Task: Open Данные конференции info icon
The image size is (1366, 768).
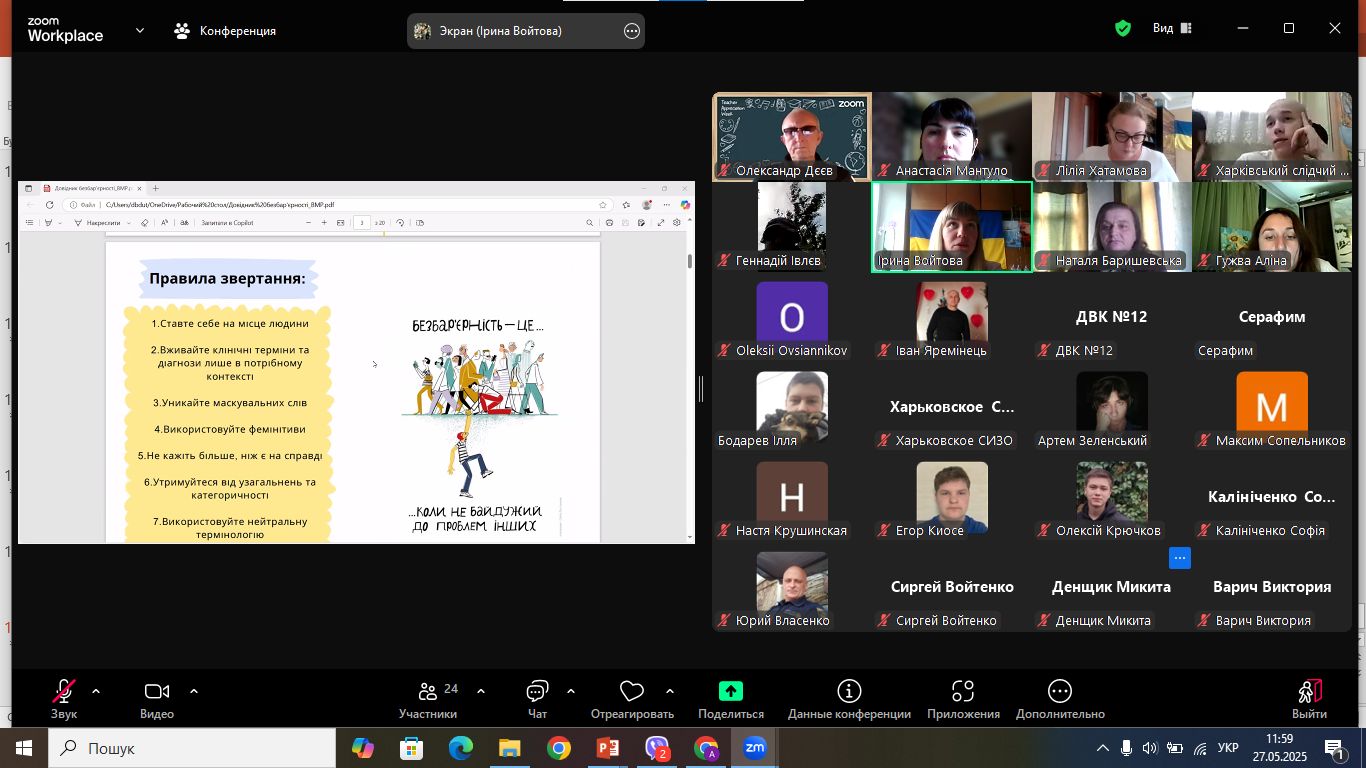Action: (849, 692)
